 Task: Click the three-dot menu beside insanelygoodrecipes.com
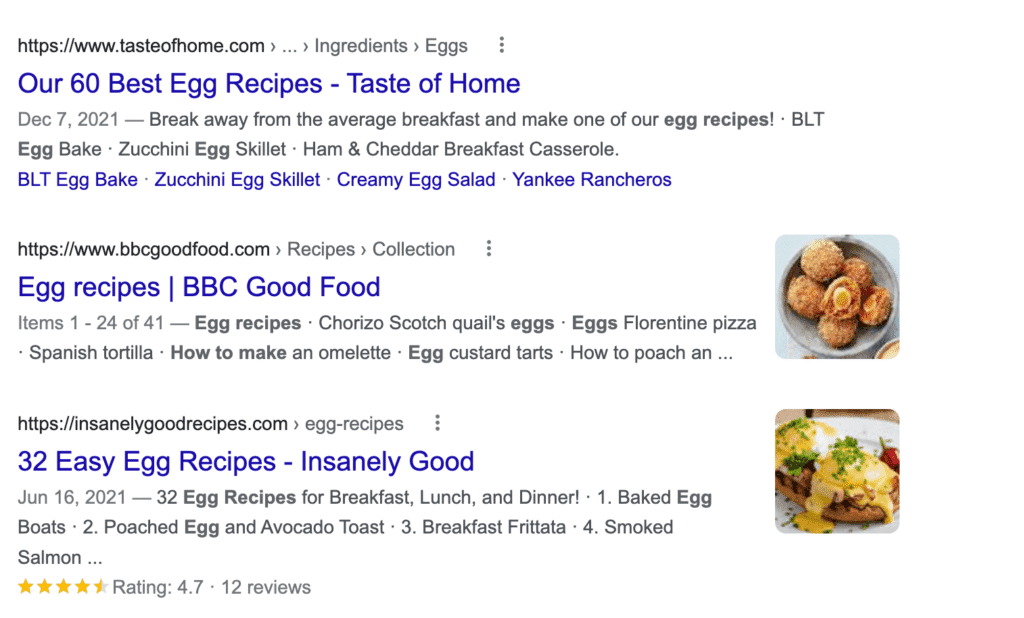point(437,423)
